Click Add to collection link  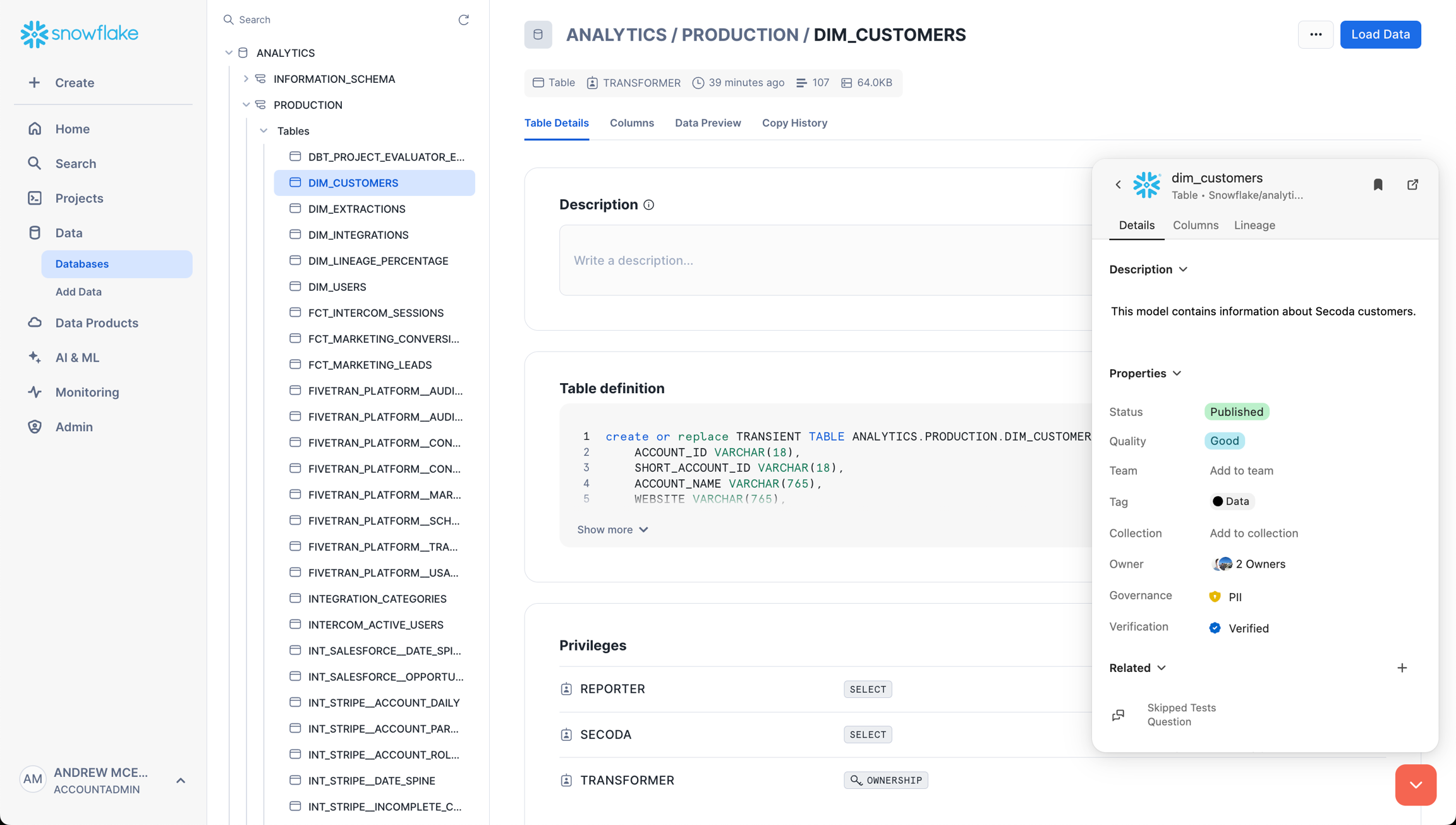[1253, 533]
